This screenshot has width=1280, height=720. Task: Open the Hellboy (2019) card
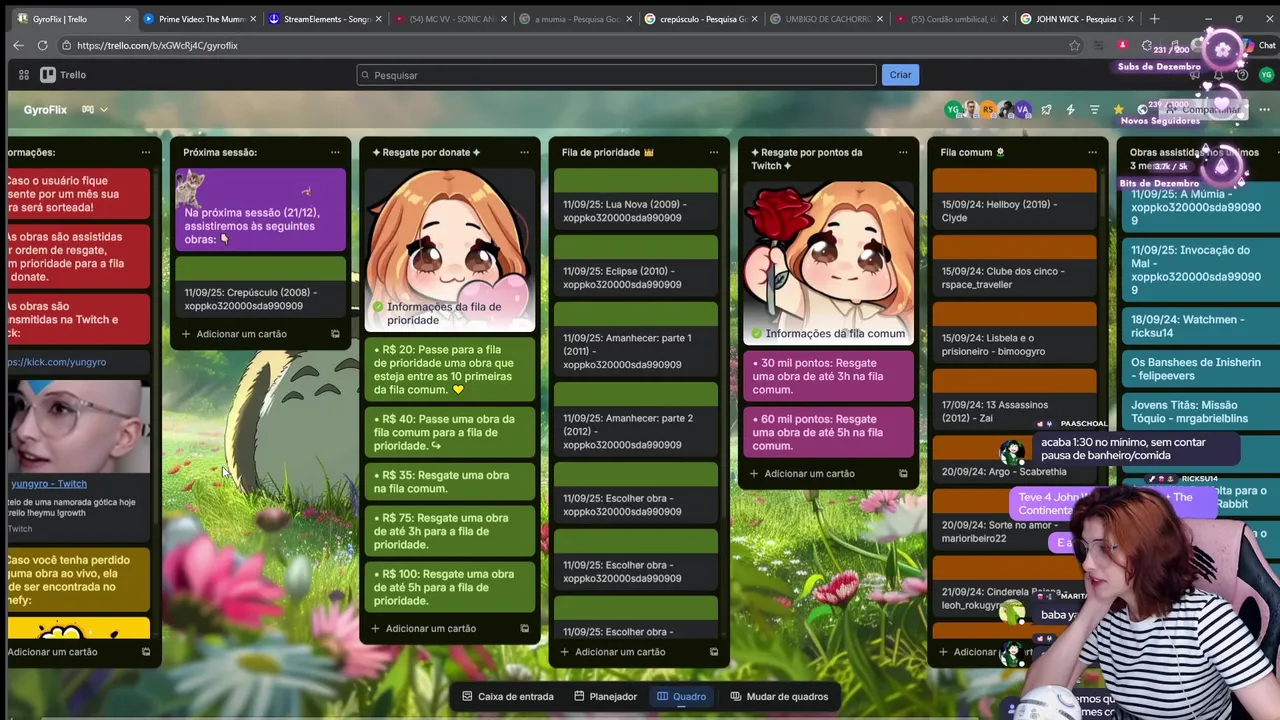[x=1015, y=198]
